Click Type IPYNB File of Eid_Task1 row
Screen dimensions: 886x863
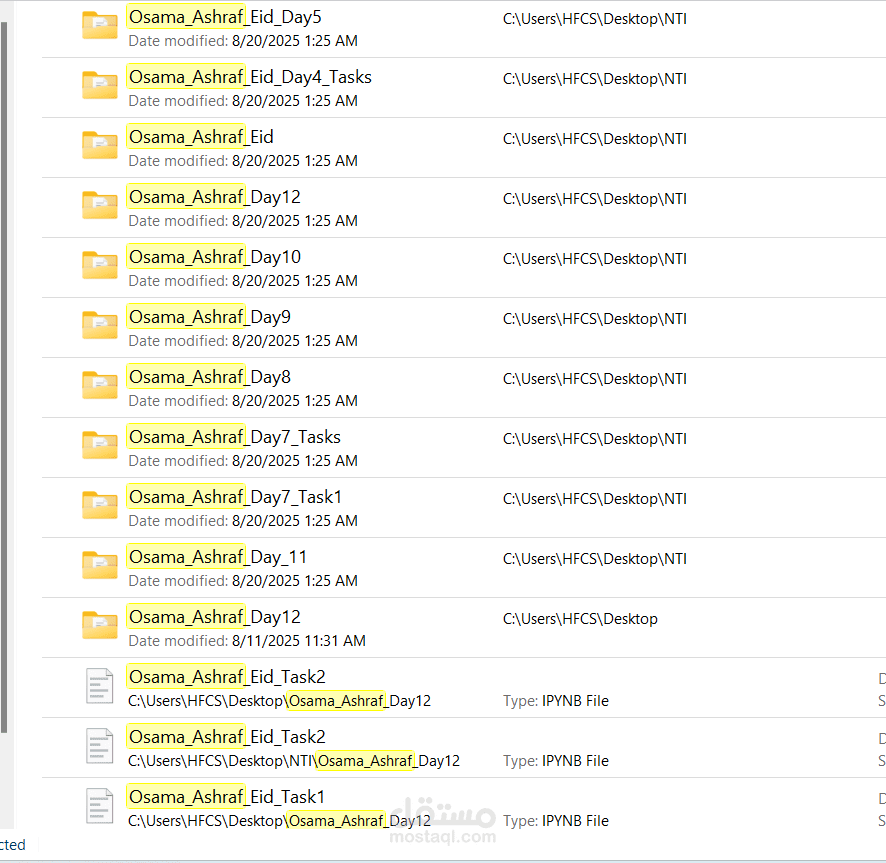click(556, 821)
